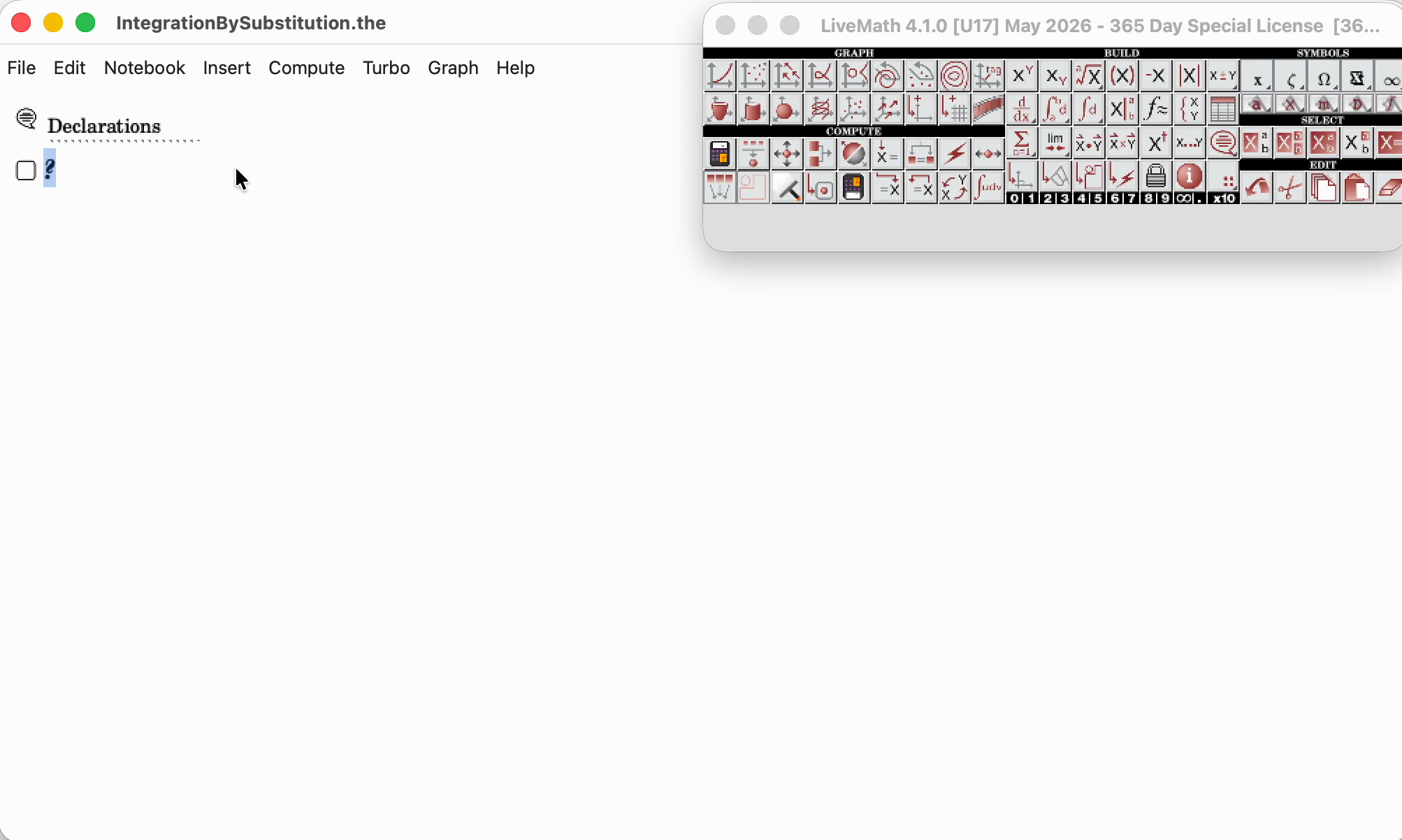
Task: Open the Help menu
Action: coord(515,68)
